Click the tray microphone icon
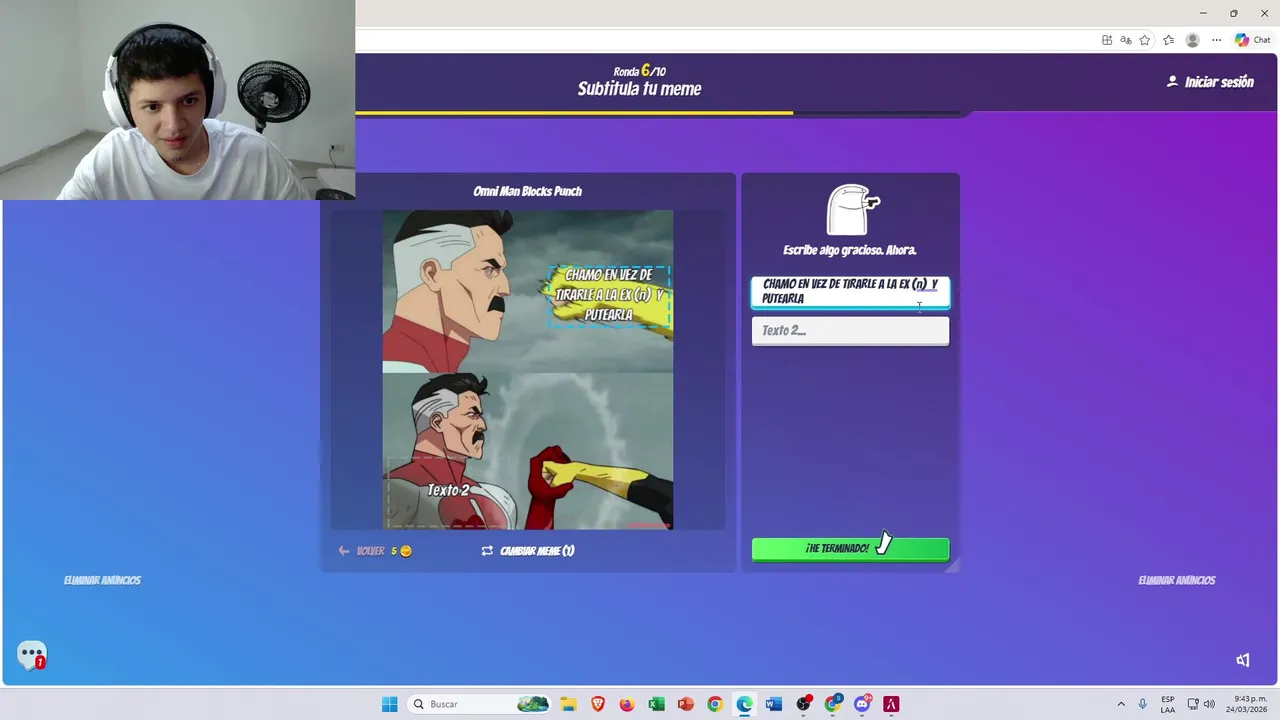 pos(1142,704)
